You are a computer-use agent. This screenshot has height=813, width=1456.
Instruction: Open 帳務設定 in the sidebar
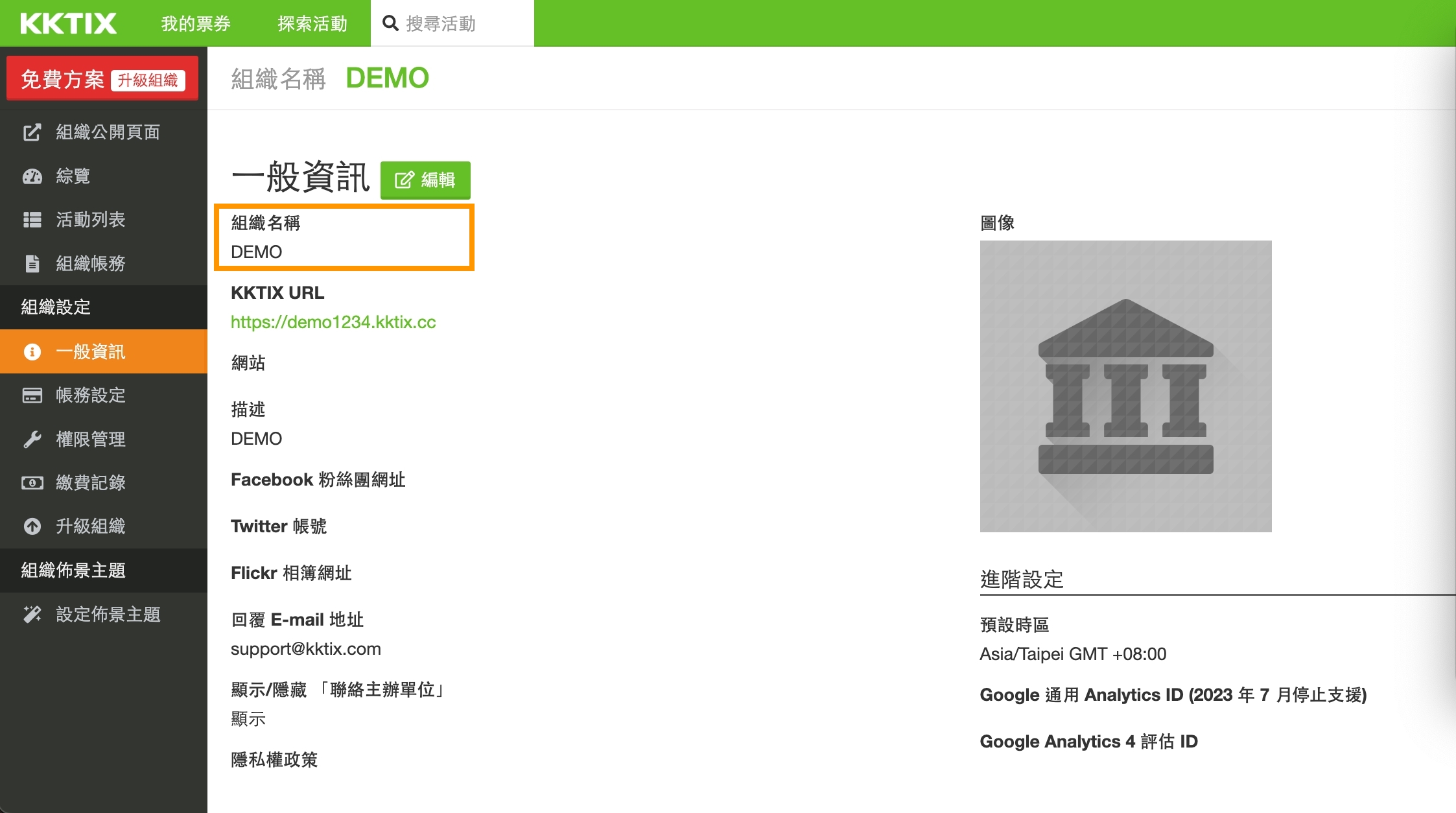(104, 395)
